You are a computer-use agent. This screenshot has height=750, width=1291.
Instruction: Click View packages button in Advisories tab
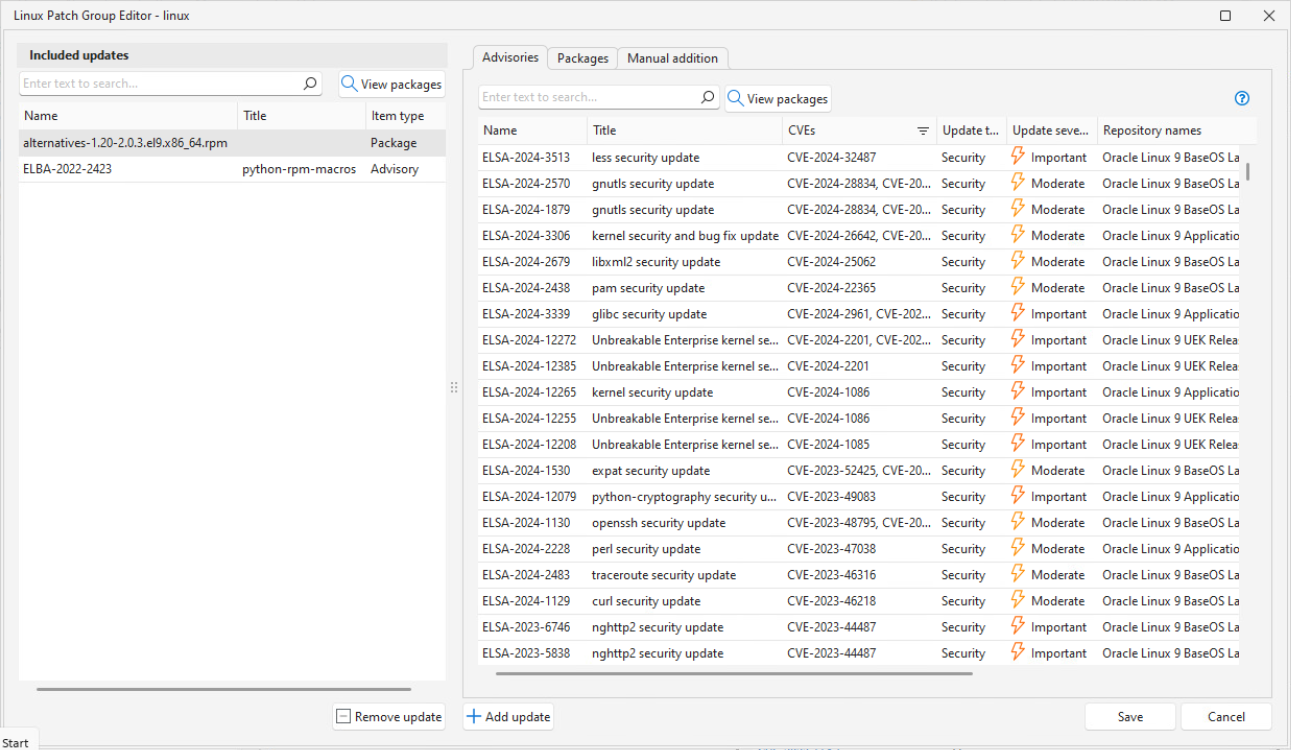click(777, 98)
